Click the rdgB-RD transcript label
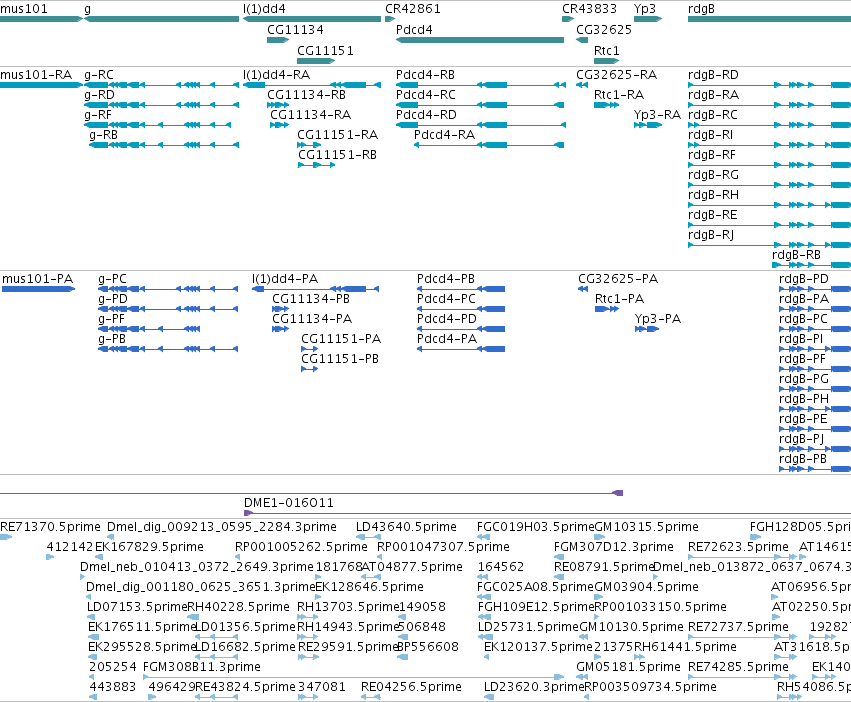The width and height of the screenshot is (851, 702). click(x=713, y=74)
